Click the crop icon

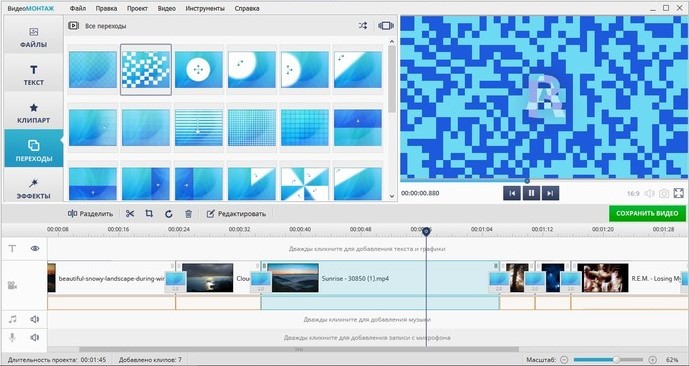tap(149, 214)
